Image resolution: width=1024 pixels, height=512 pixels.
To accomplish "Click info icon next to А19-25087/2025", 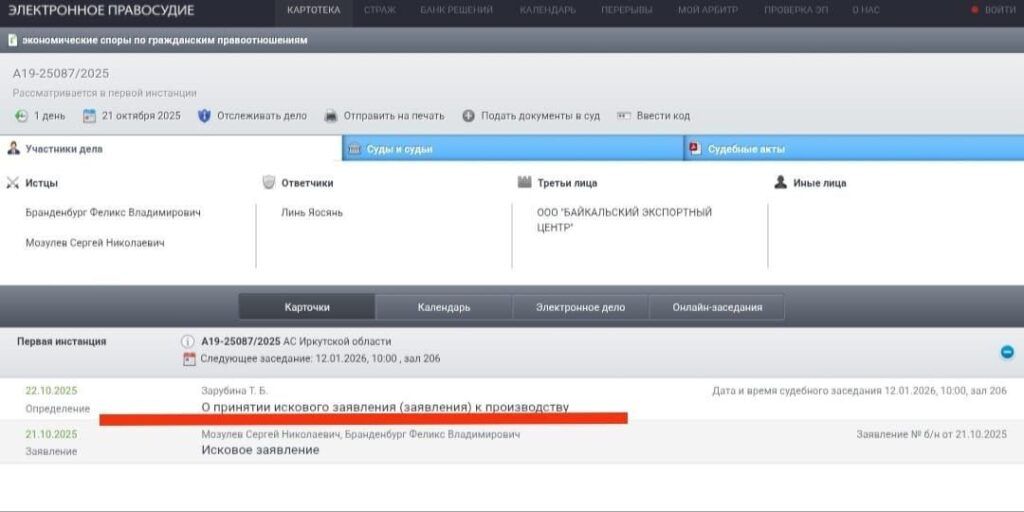I will [187, 342].
